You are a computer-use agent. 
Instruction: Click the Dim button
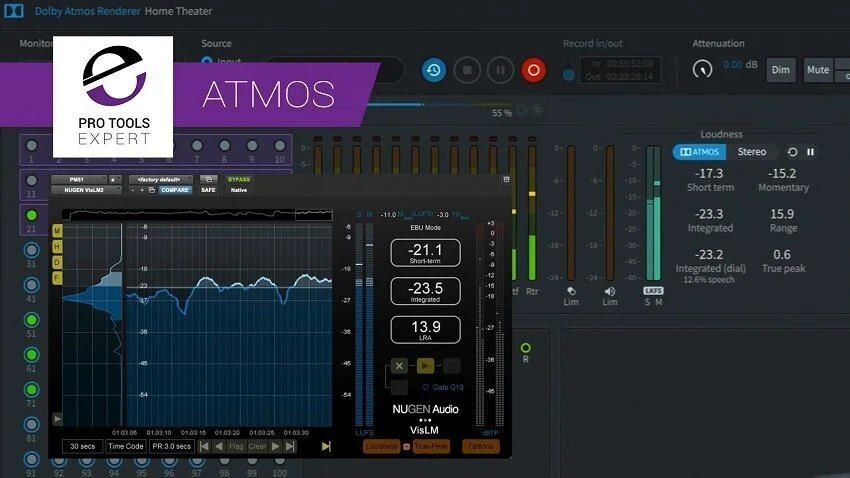coord(781,70)
